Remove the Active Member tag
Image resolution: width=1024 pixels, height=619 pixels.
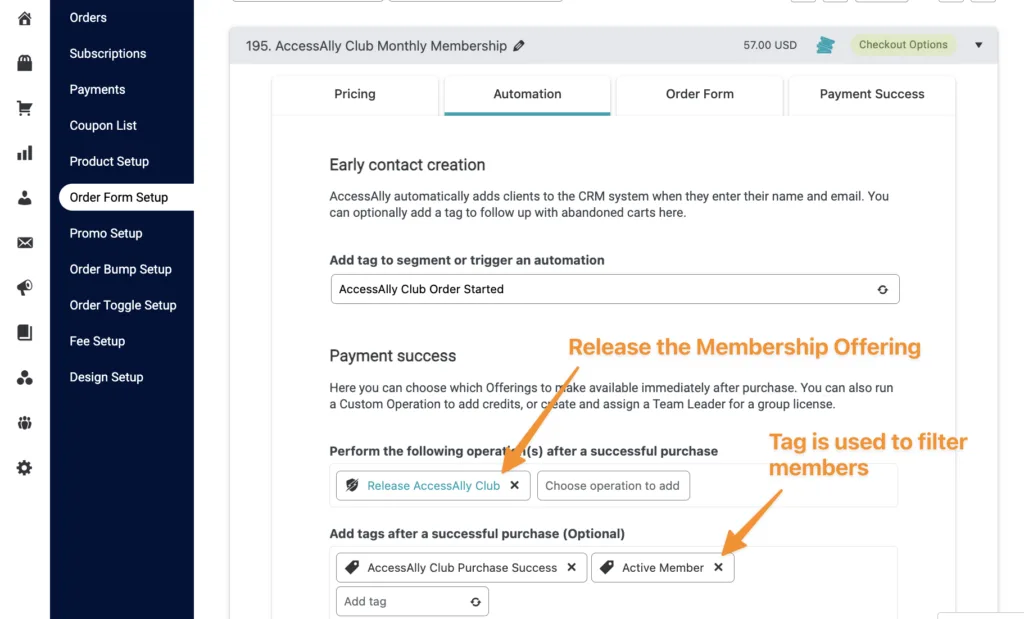click(718, 568)
